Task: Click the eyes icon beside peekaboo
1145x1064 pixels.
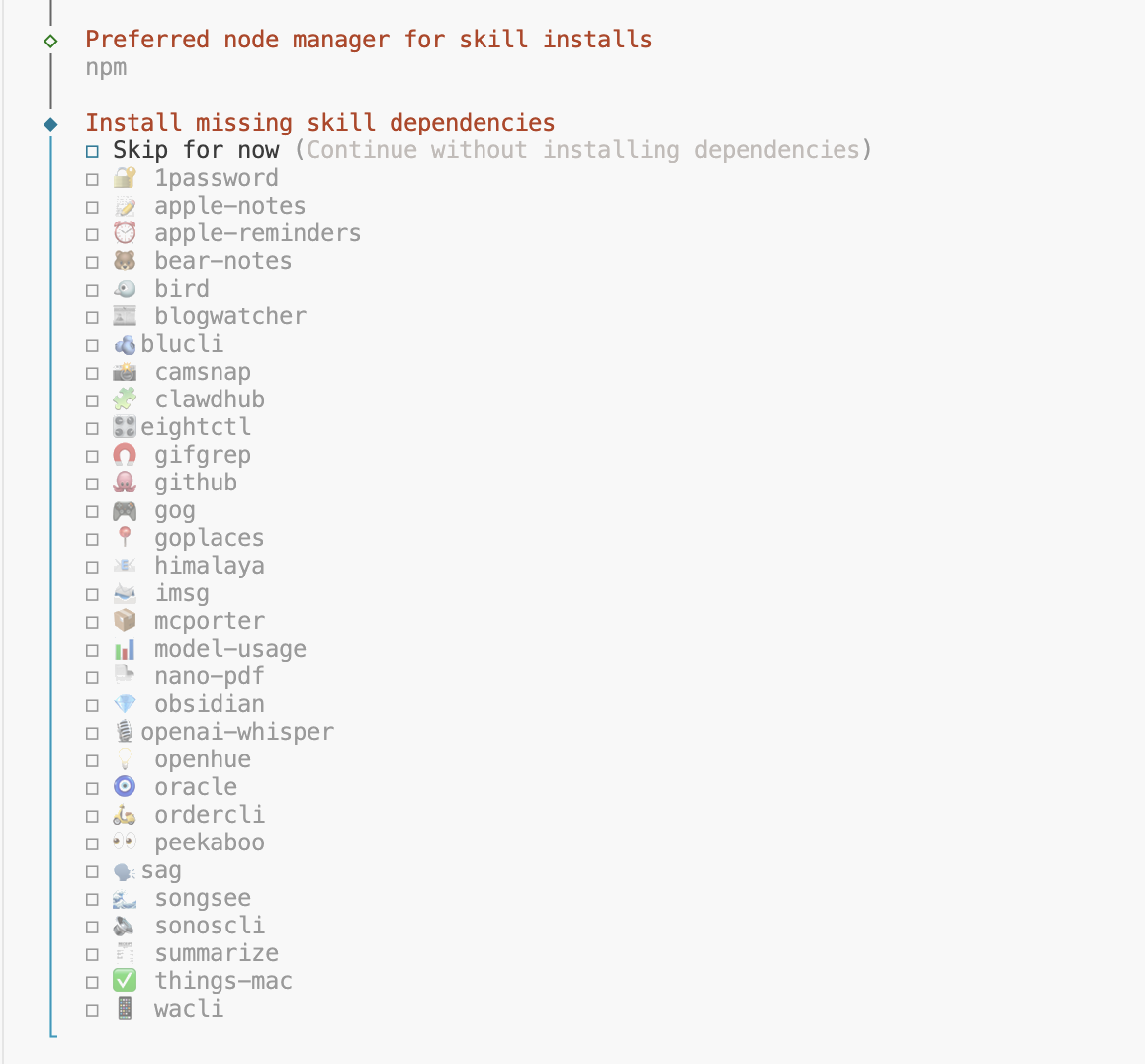Action: point(125,842)
